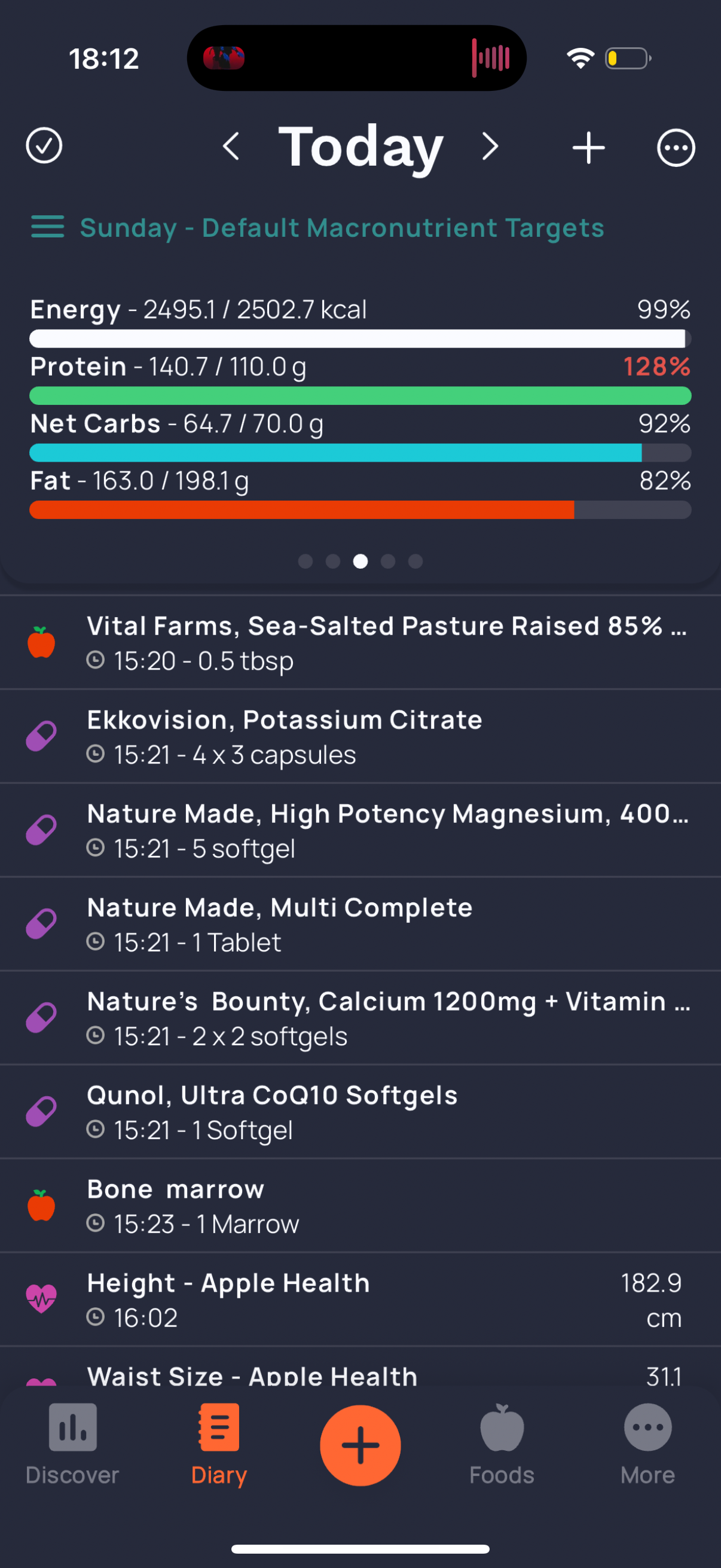Tap the Energy progress bar
The image size is (721, 1568).
point(360,338)
